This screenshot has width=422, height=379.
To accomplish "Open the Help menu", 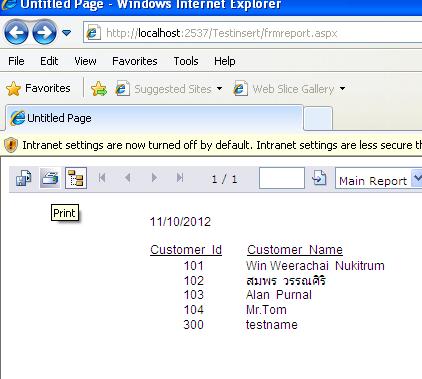I will tap(225, 61).
